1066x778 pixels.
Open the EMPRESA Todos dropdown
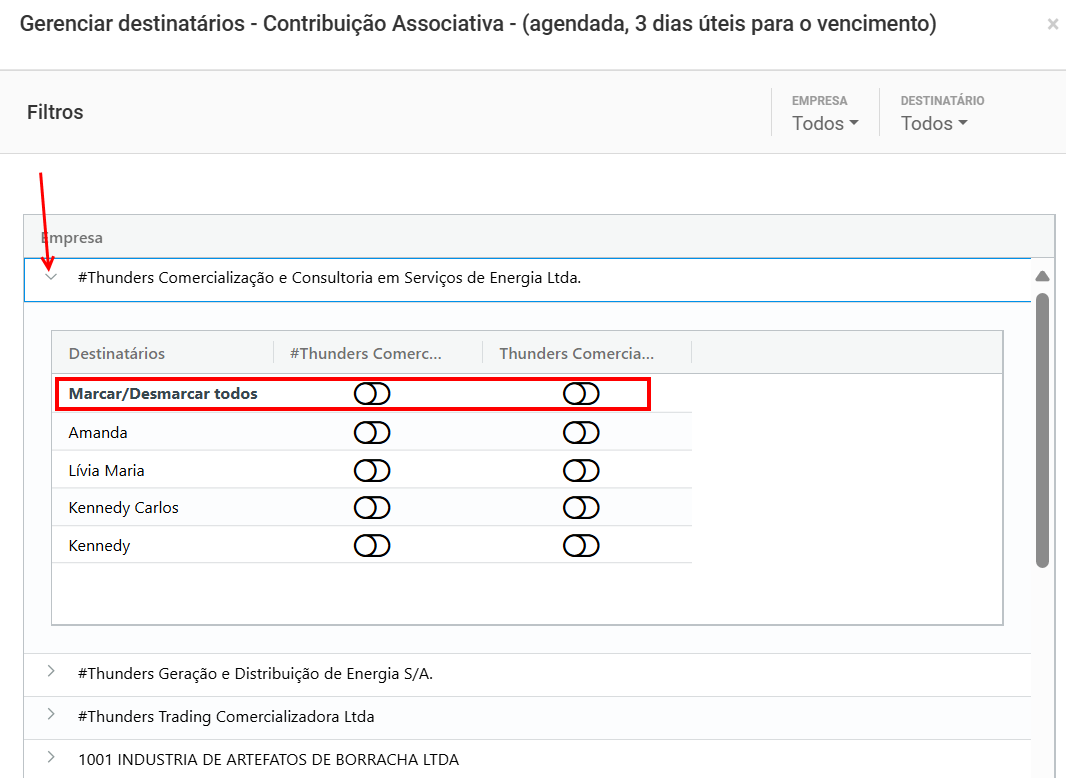pyautogui.click(x=824, y=123)
